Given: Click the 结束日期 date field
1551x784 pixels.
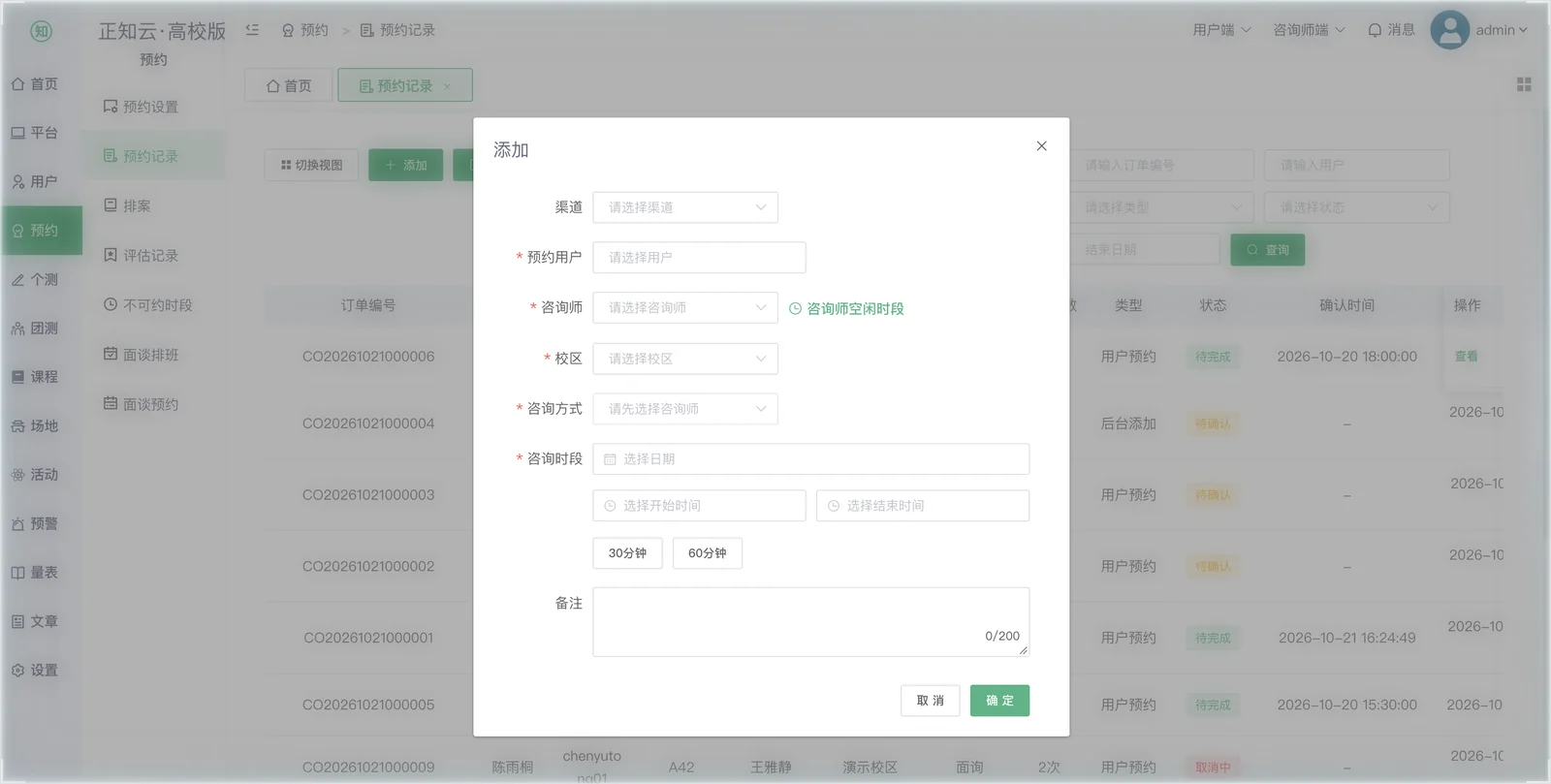Looking at the screenshot, I should 1144,250.
